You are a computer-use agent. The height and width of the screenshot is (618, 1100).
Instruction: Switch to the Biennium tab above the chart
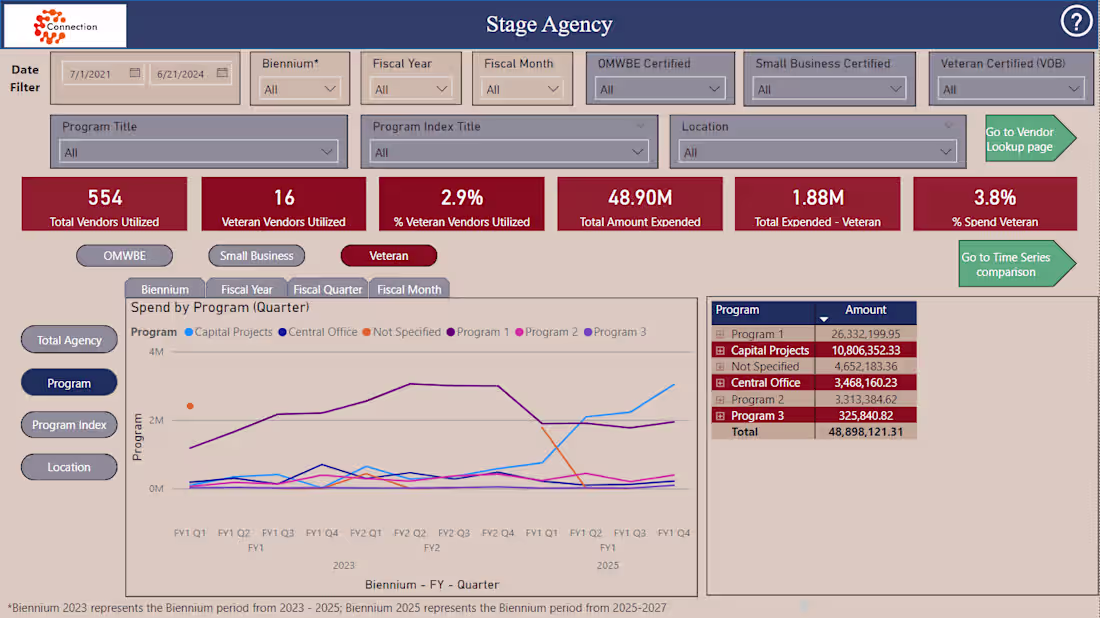[x=164, y=288]
